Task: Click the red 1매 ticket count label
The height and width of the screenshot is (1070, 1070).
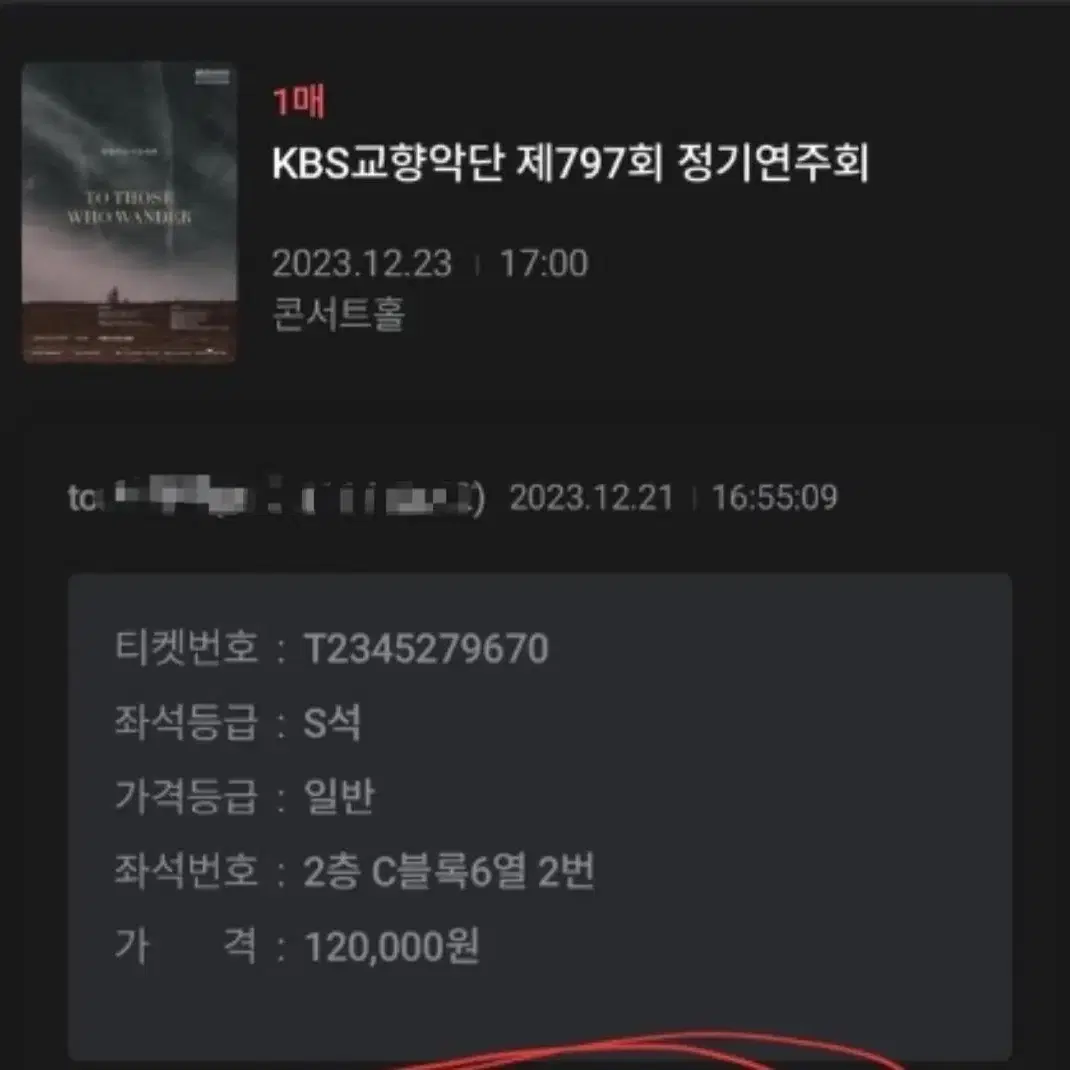Action: [299, 102]
